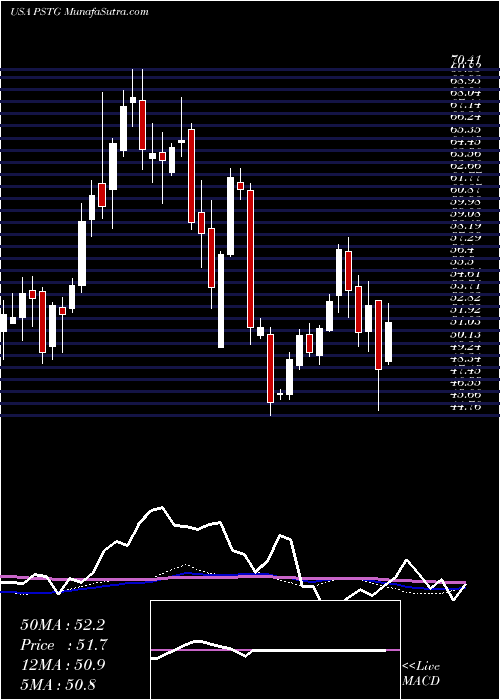Click the 70.41 price axis label

point(466,58)
